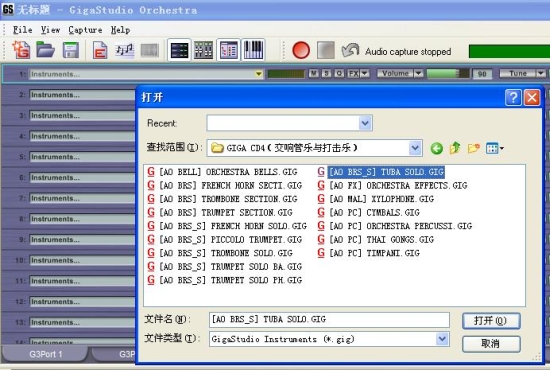
Task: Show the DSP station mixer view icon
Action: [203, 50]
